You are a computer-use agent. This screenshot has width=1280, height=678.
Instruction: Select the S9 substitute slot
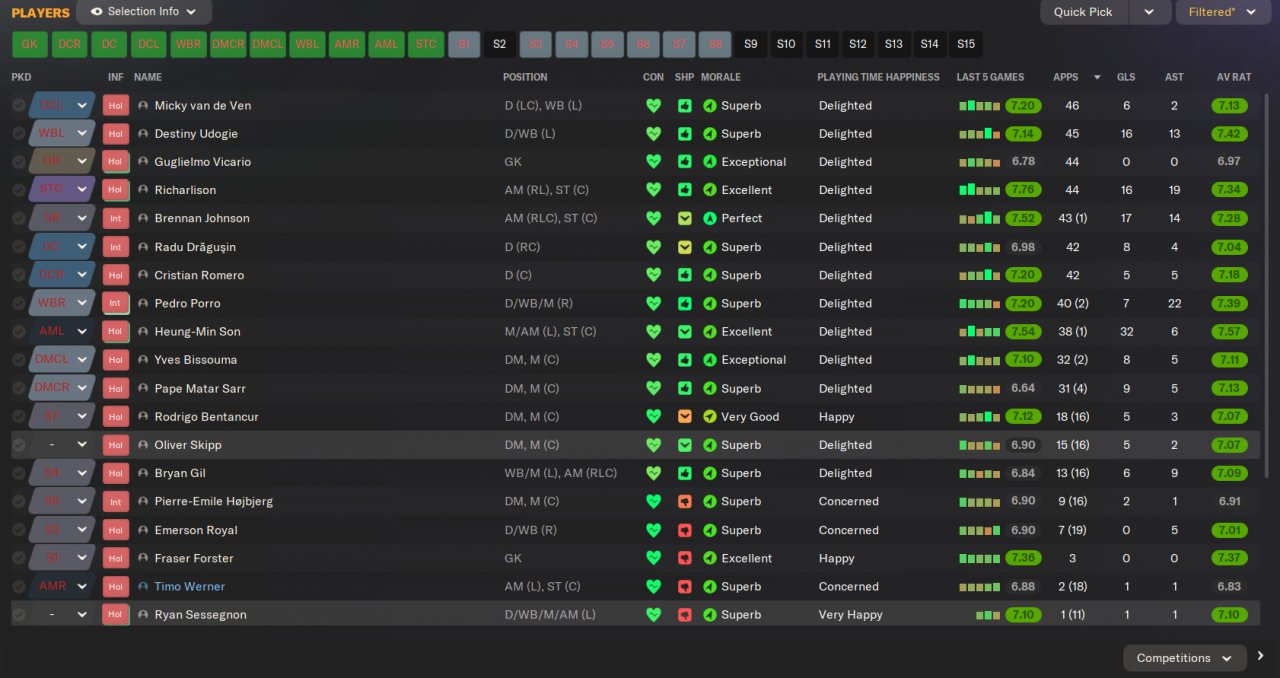(x=751, y=44)
